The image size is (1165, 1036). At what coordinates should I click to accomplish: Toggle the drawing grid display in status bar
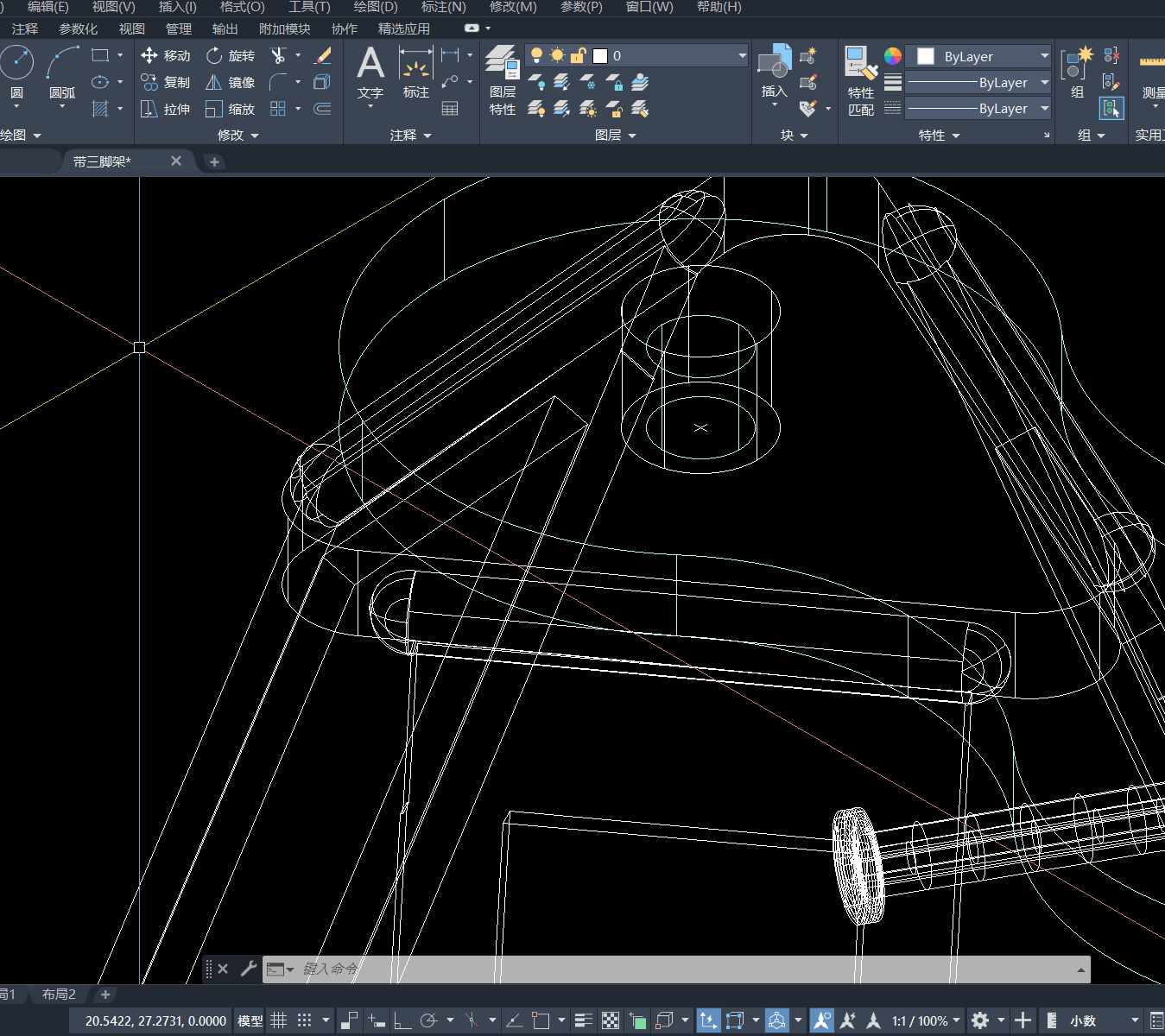[278, 1020]
